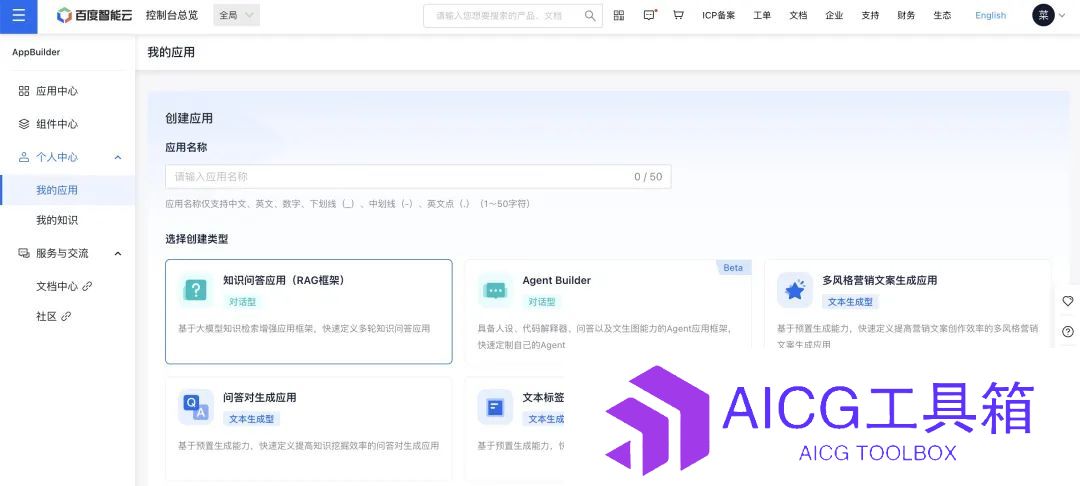Click the Baidu AI Cloud logo
Viewport: 1080px width, 486px height.
[x=96, y=15]
